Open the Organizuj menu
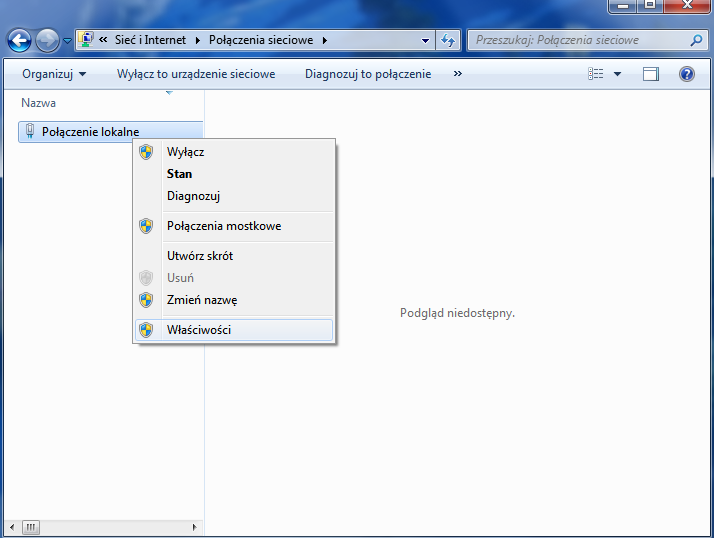Screen dimensions: 714x538 (54, 74)
